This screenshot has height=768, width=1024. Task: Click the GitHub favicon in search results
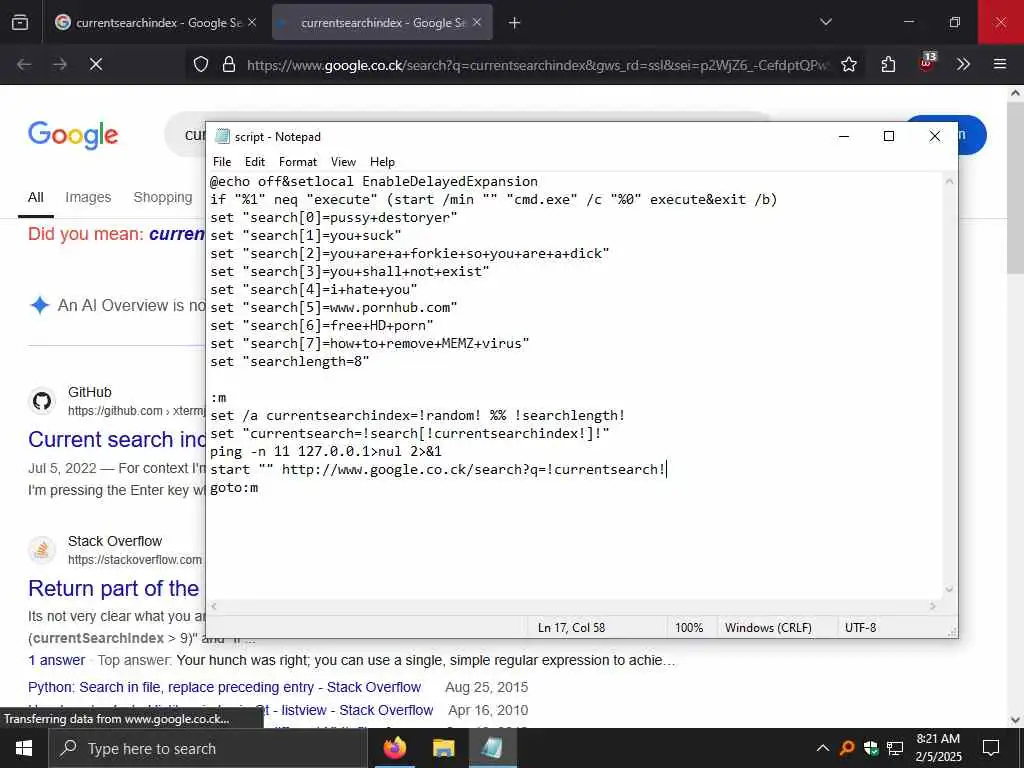click(x=42, y=401)
